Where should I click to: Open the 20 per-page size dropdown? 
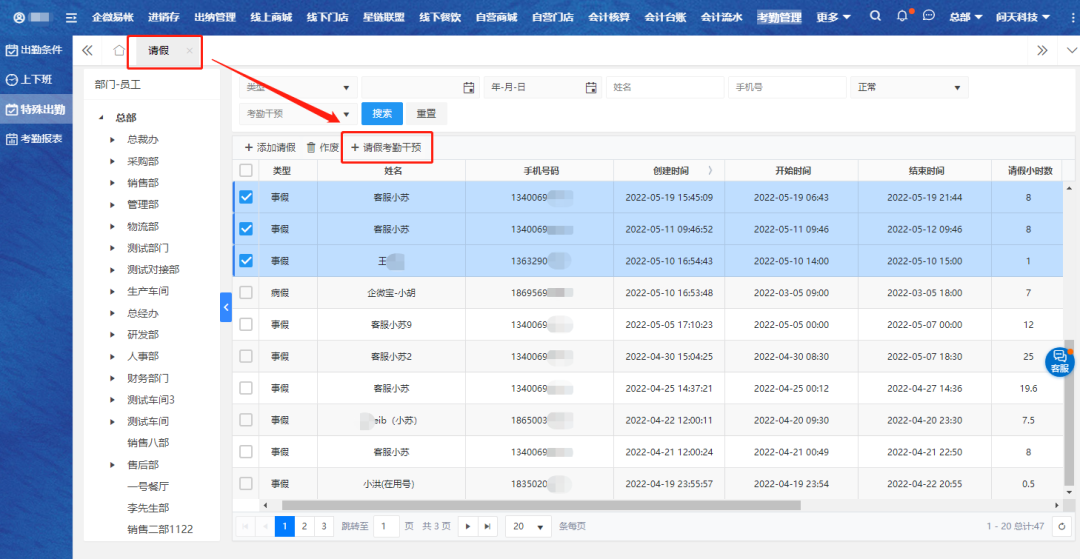[528, 526]
